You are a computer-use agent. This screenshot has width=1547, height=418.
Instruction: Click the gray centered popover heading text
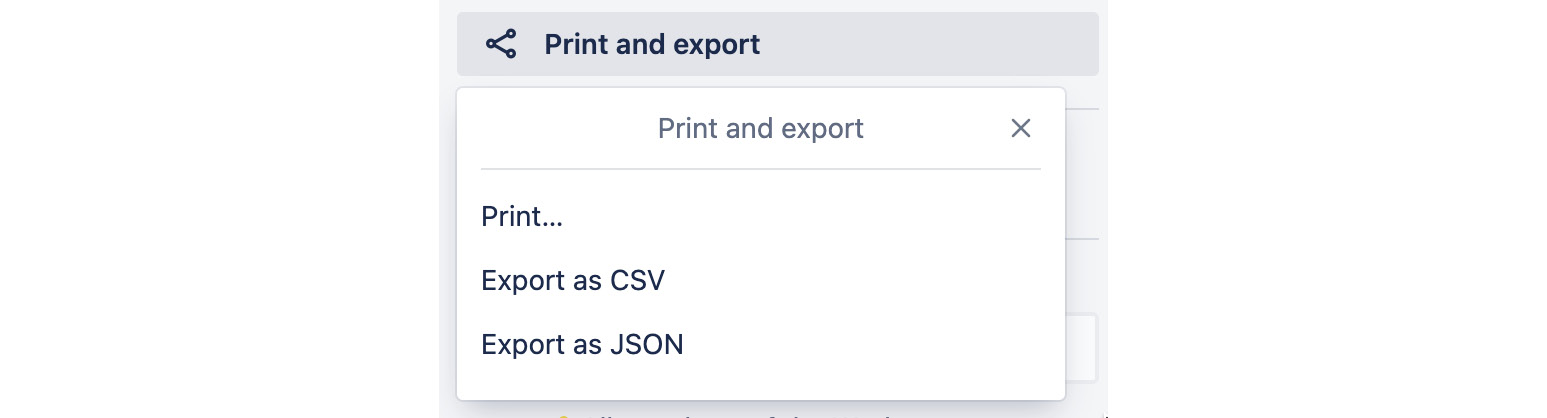tap(760, 128)
